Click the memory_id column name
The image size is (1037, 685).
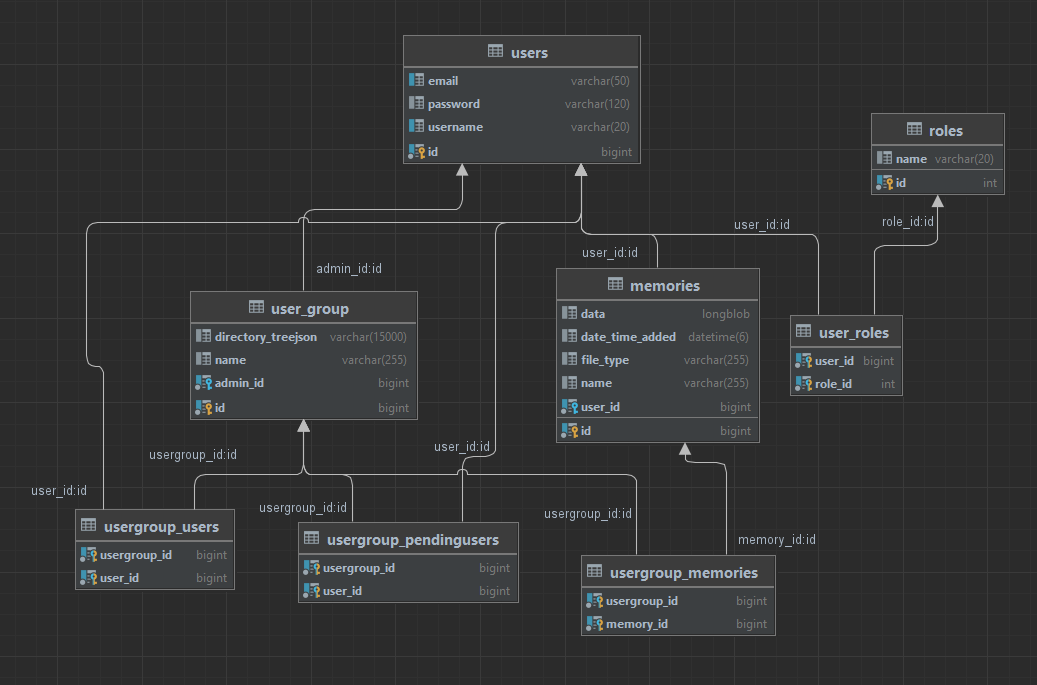tap(637, 624)
